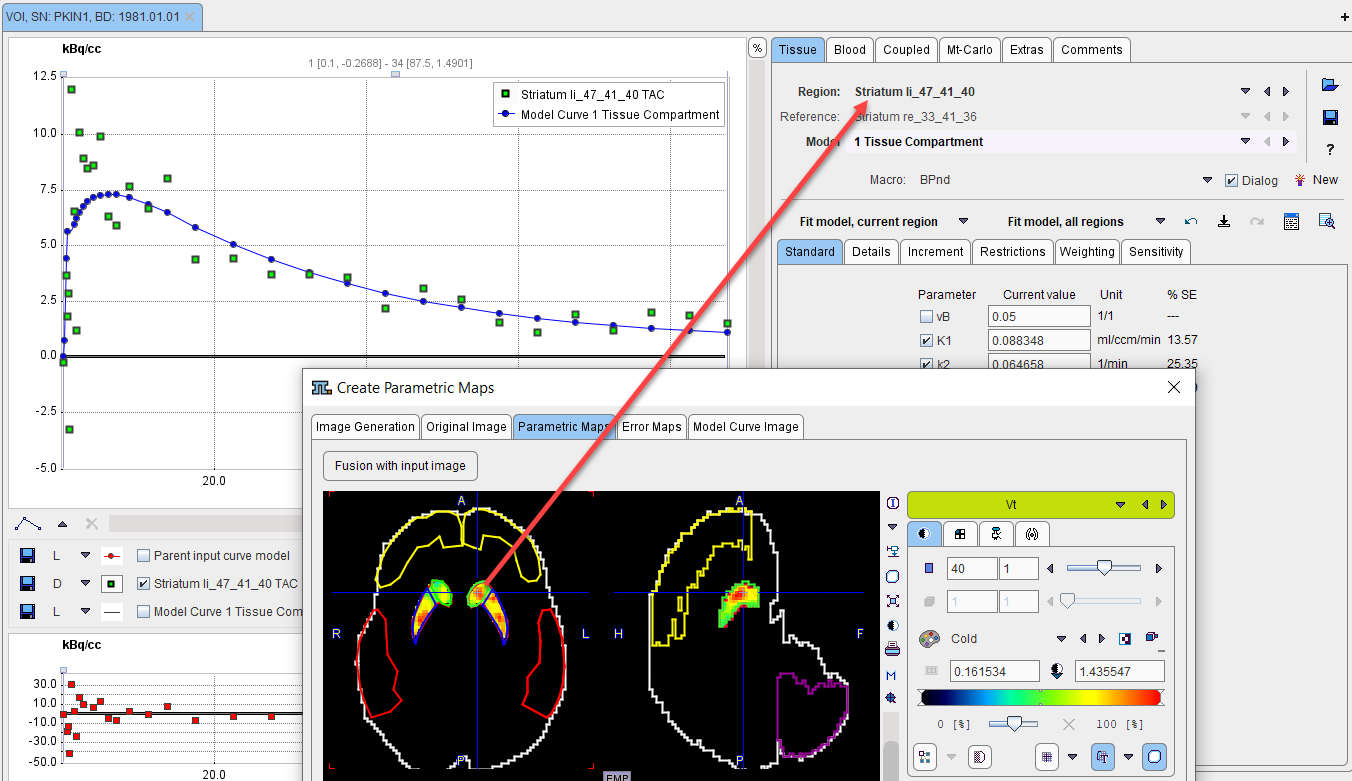Click the save icon for Striatum TAC curve

(x=28, y=584)
